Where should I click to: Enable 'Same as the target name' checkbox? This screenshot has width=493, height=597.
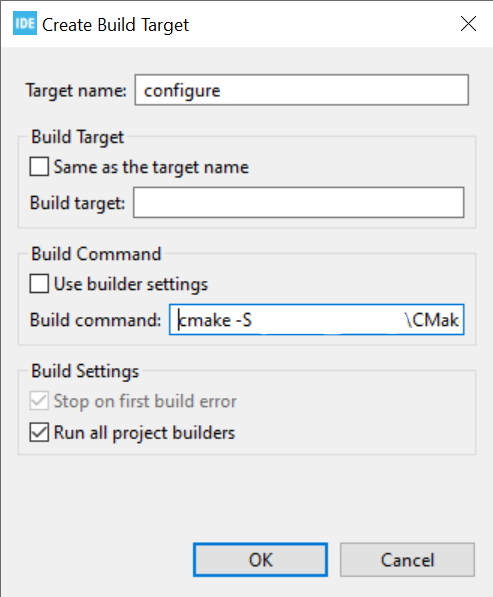(x=39, y=167)
